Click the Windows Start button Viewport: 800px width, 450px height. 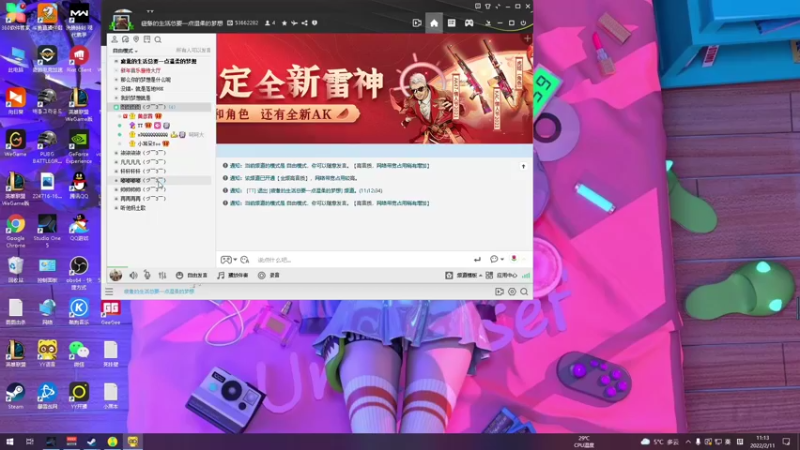10,442
